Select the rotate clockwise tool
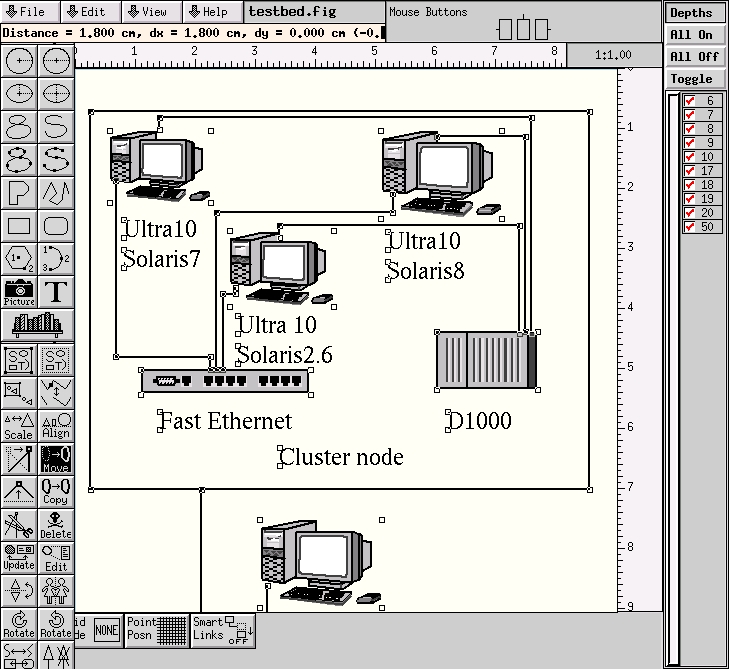This screenshot has height=669, width=729. pyautogui.click(x=19, y=624)
